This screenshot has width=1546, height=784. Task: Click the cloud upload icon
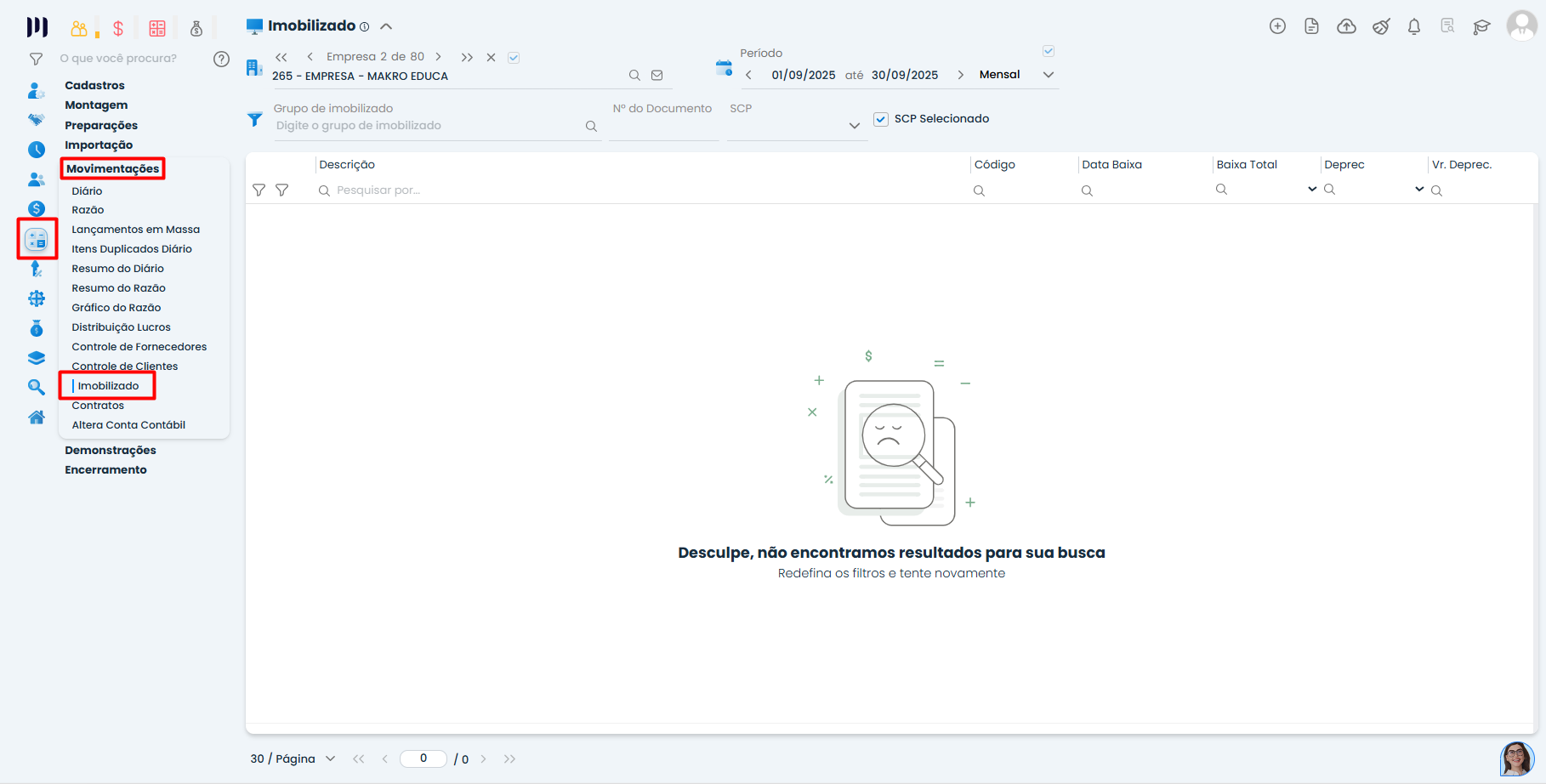[1346, 26]
